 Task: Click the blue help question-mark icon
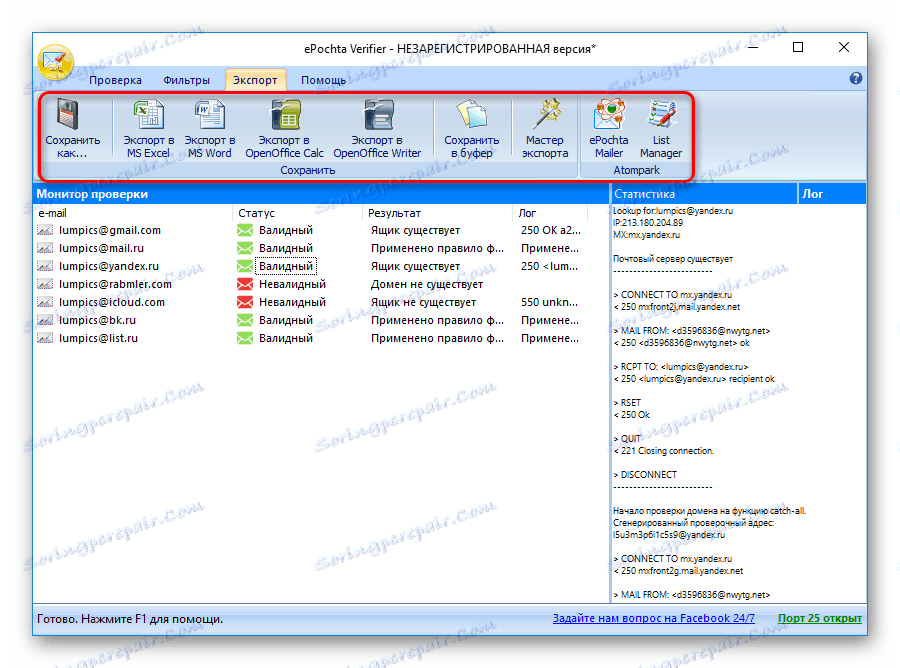coord(857,78)
